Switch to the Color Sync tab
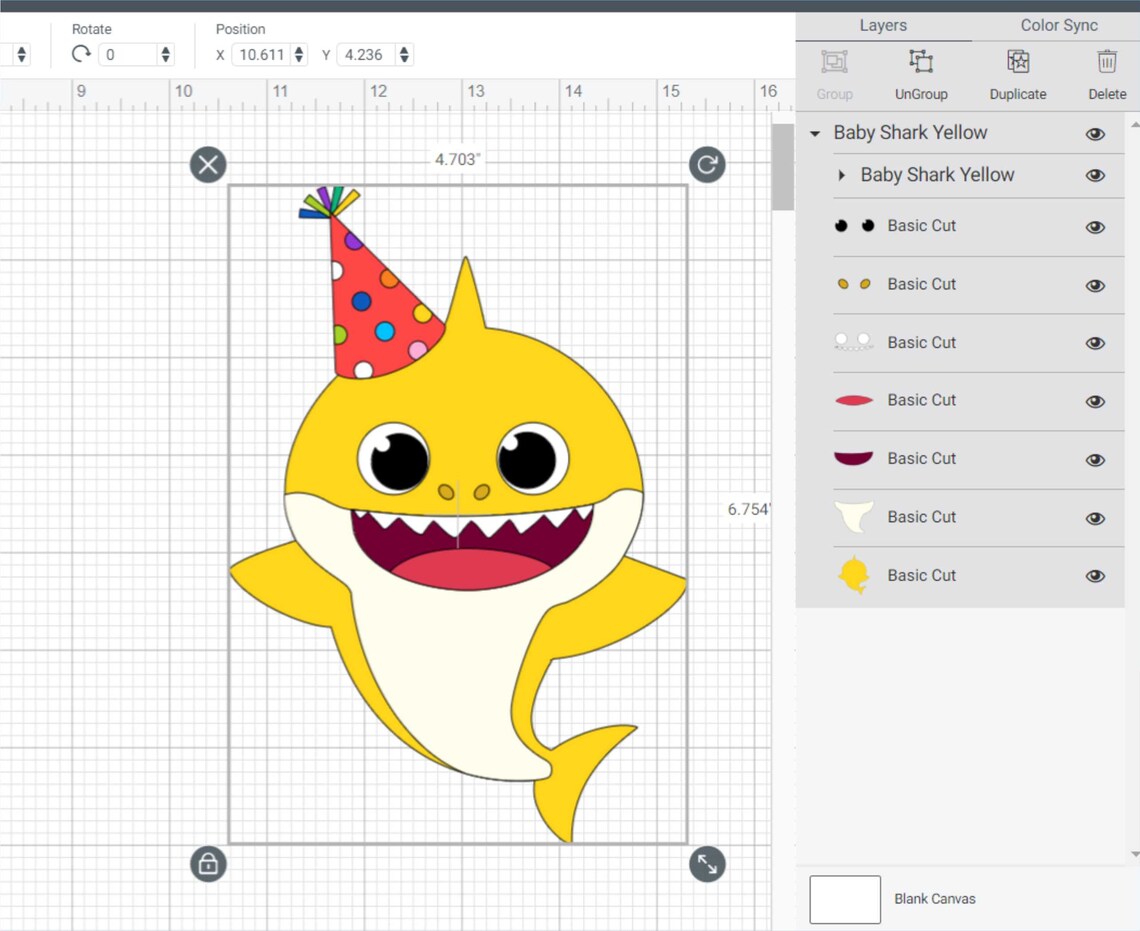 tap(1059, 25)
